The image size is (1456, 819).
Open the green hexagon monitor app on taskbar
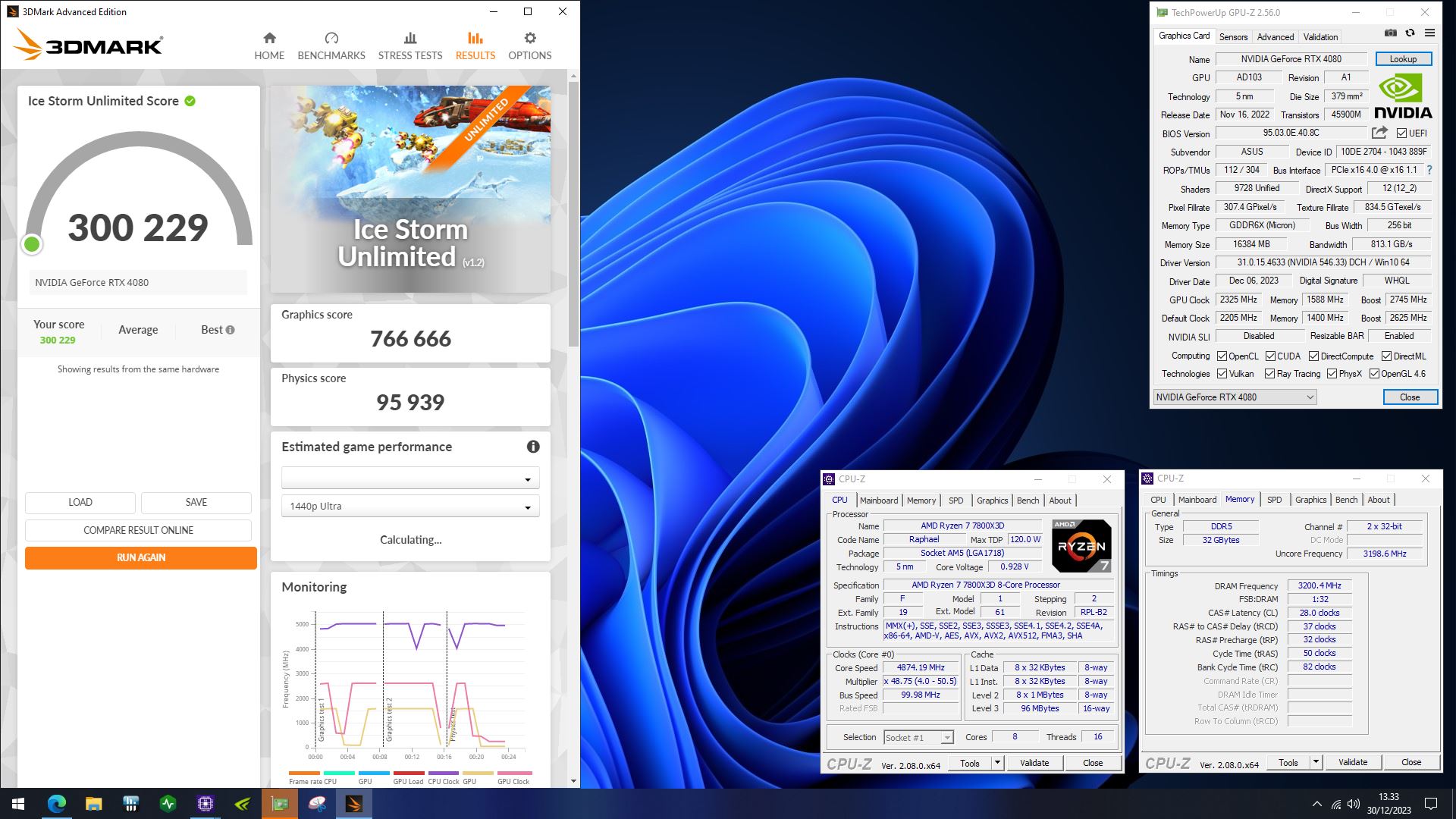(x=168, y=804)
